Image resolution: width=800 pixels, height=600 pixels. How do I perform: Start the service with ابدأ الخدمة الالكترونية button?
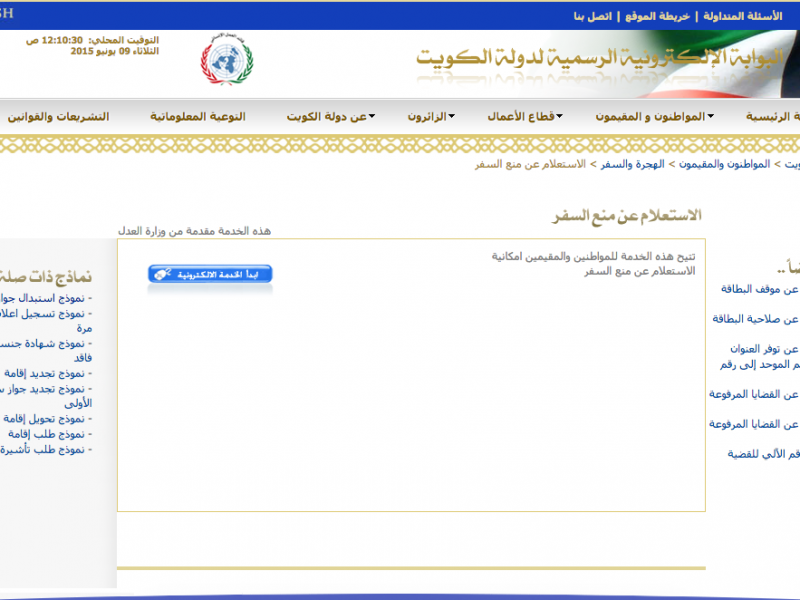(x=210, y=274)
